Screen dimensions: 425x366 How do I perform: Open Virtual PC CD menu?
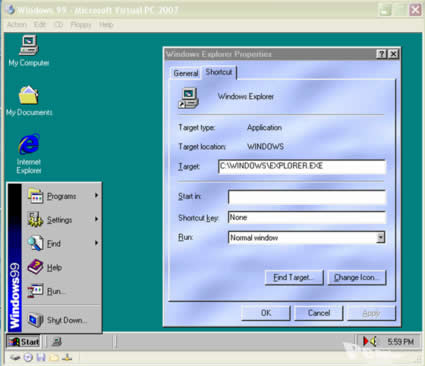[58, 25]
